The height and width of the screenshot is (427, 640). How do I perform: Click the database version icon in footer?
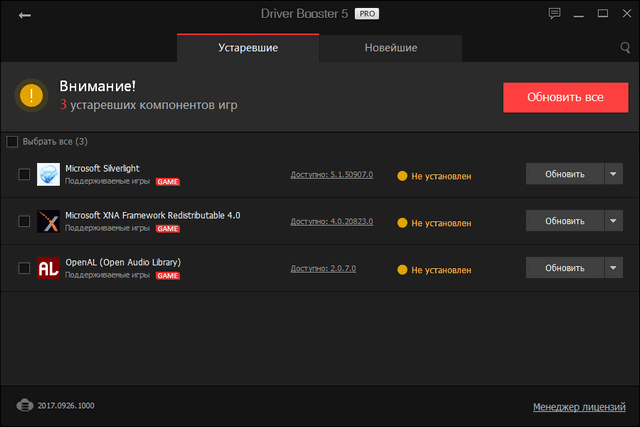click(x=25, y=405)
